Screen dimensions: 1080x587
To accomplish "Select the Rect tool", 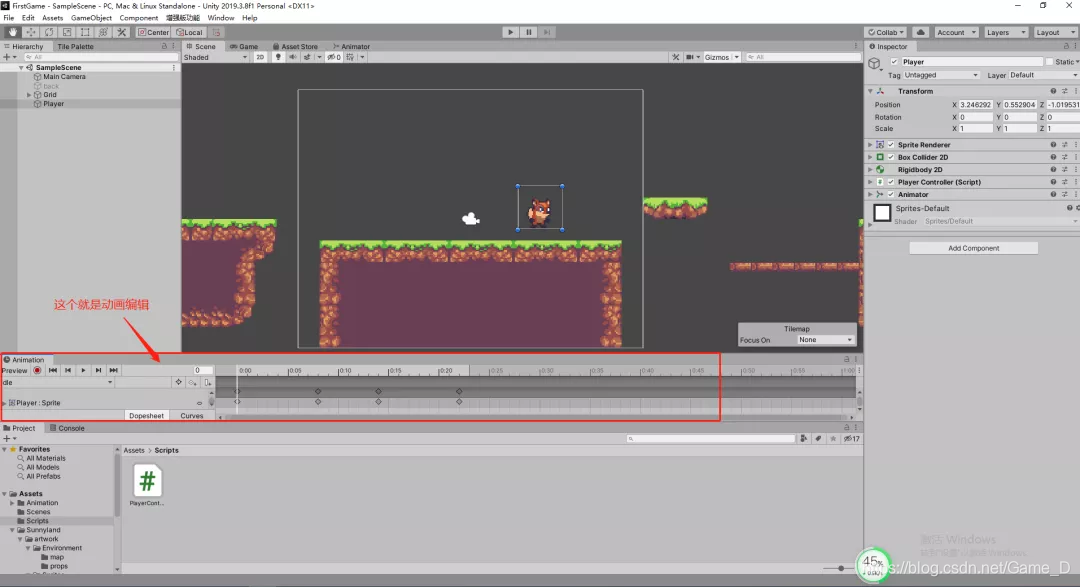I will [x=85, y=32].
